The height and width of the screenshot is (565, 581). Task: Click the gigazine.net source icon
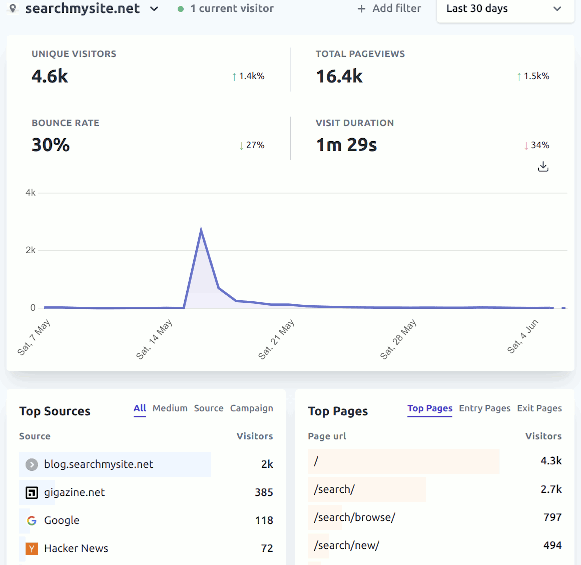[31, 492]
